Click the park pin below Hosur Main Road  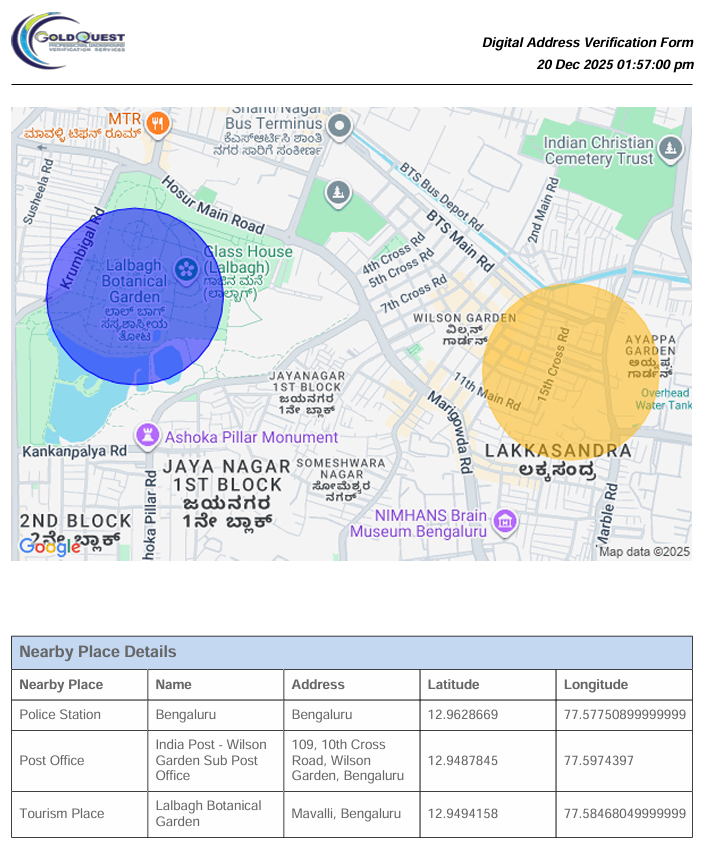(x=338, y=192)
